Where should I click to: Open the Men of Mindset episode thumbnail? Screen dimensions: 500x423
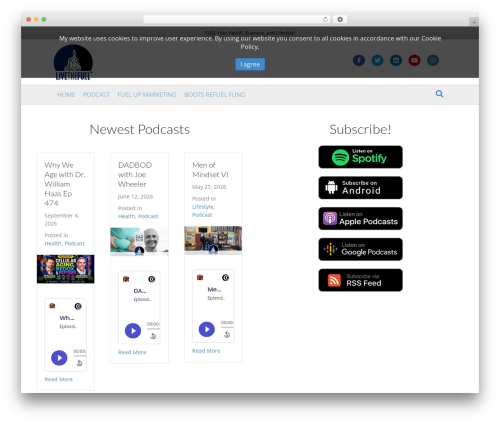[213, 240]
